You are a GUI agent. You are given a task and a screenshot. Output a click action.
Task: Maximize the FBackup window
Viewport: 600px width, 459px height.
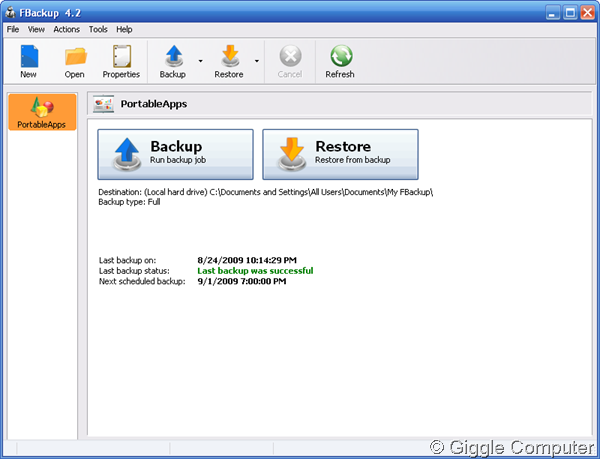(x=570, y=13)
